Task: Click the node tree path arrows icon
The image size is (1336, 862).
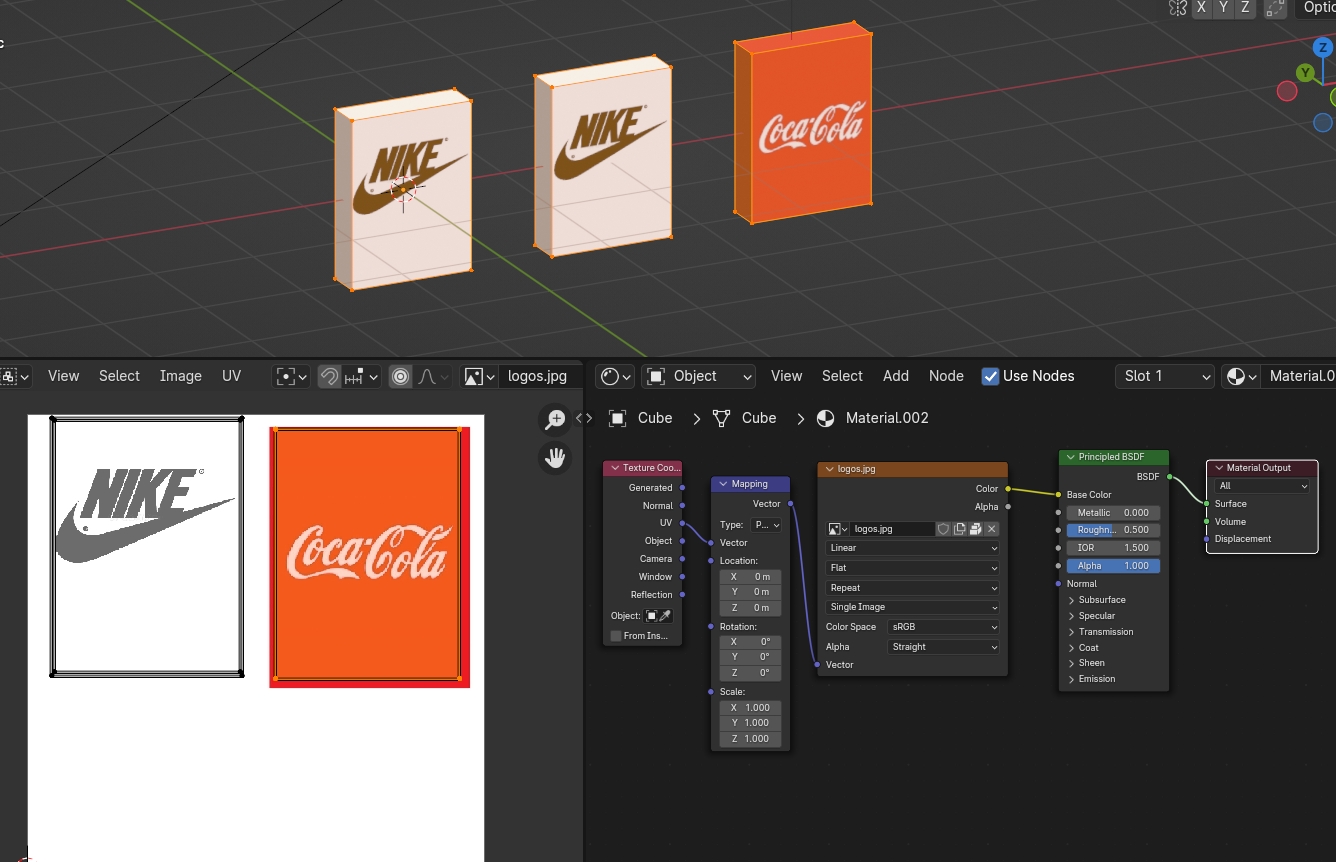Action: (x=584, y=418)
